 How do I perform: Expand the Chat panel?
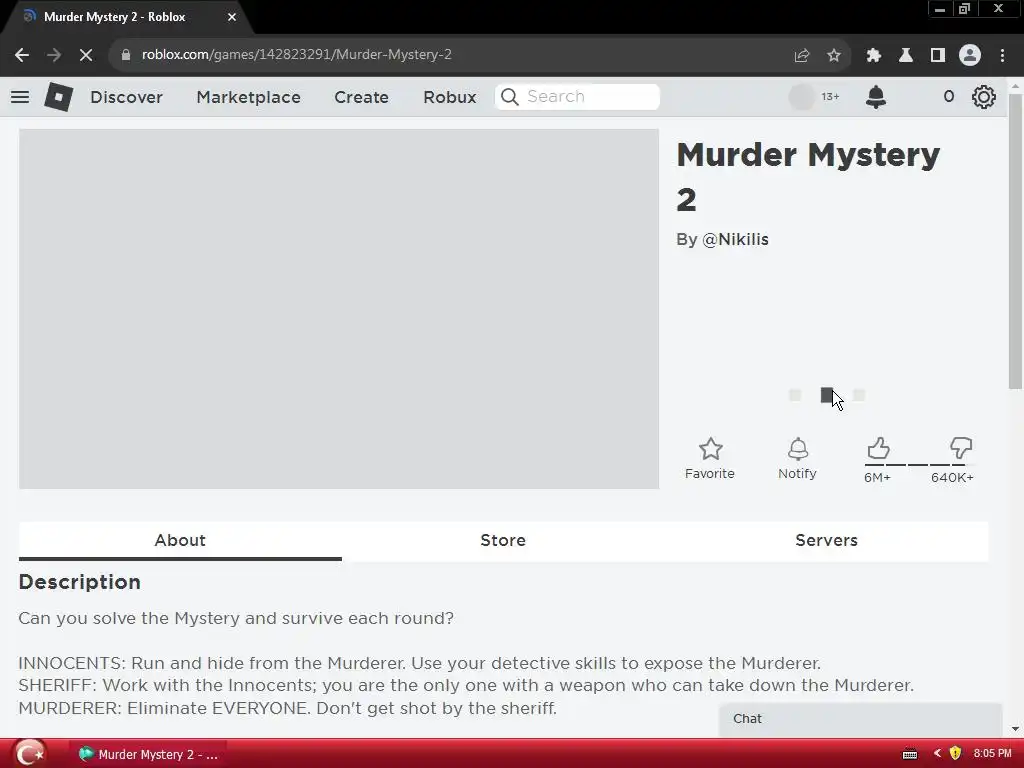coord(861,719)
